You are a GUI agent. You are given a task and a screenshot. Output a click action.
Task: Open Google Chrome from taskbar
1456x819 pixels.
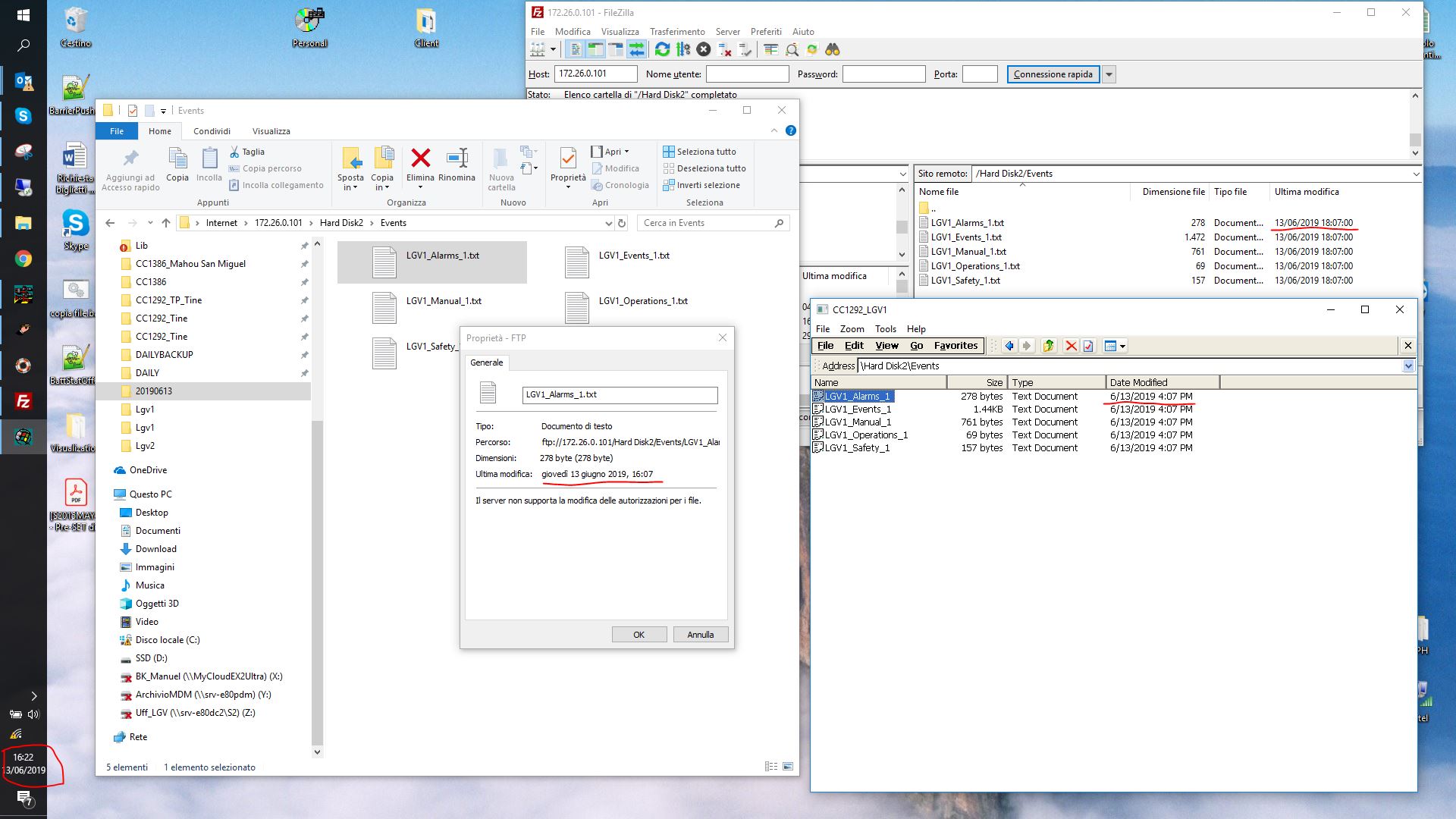tap(23, 259)
